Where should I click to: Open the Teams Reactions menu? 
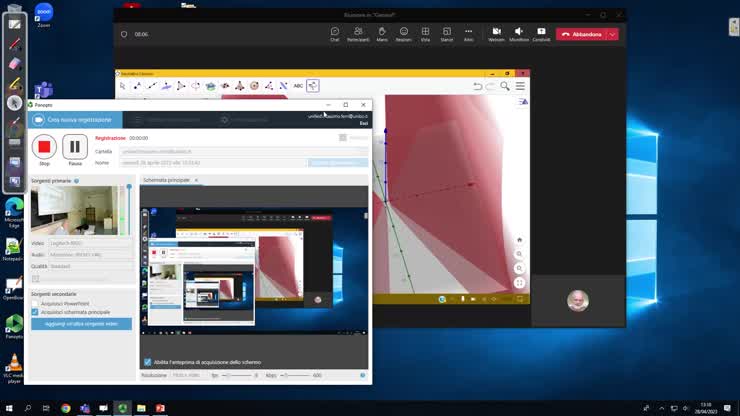click(404, 33)
